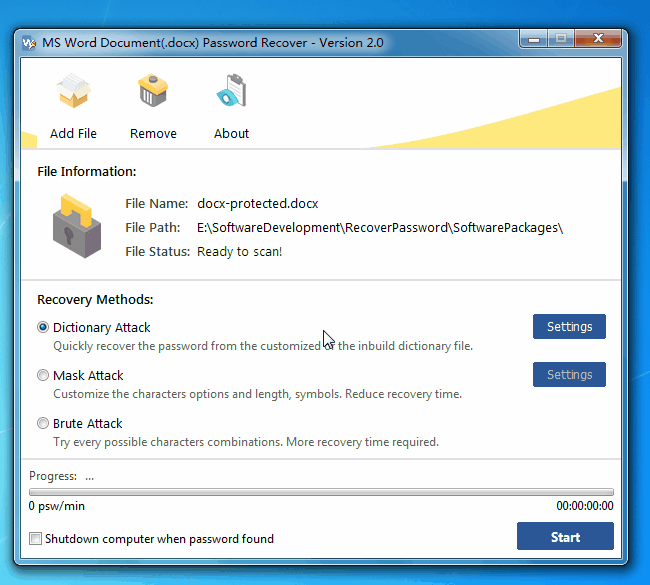Click the file path E:\SoftwareDevelopment text
The height and width of the screenshot is (585, 650).
pyautogui.click(x=380, y=228)
